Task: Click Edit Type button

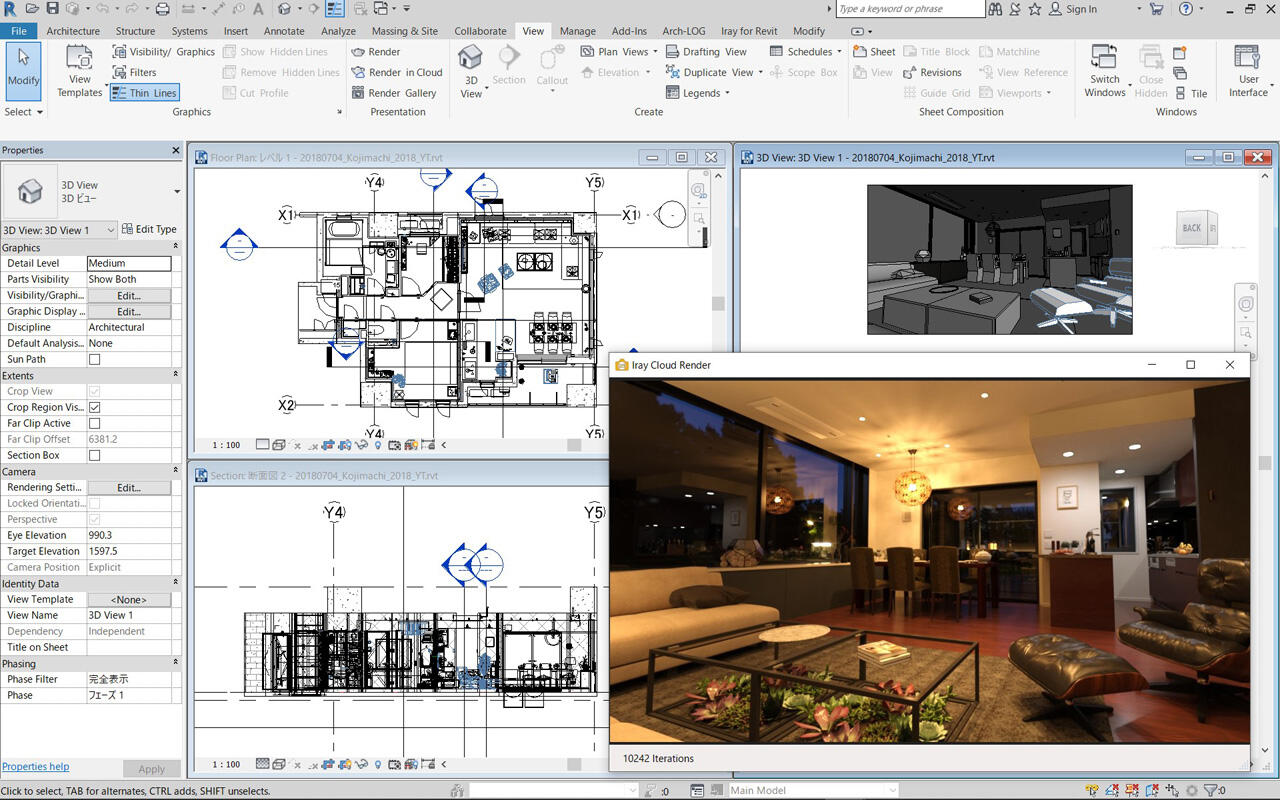Action: pos(148,230)
